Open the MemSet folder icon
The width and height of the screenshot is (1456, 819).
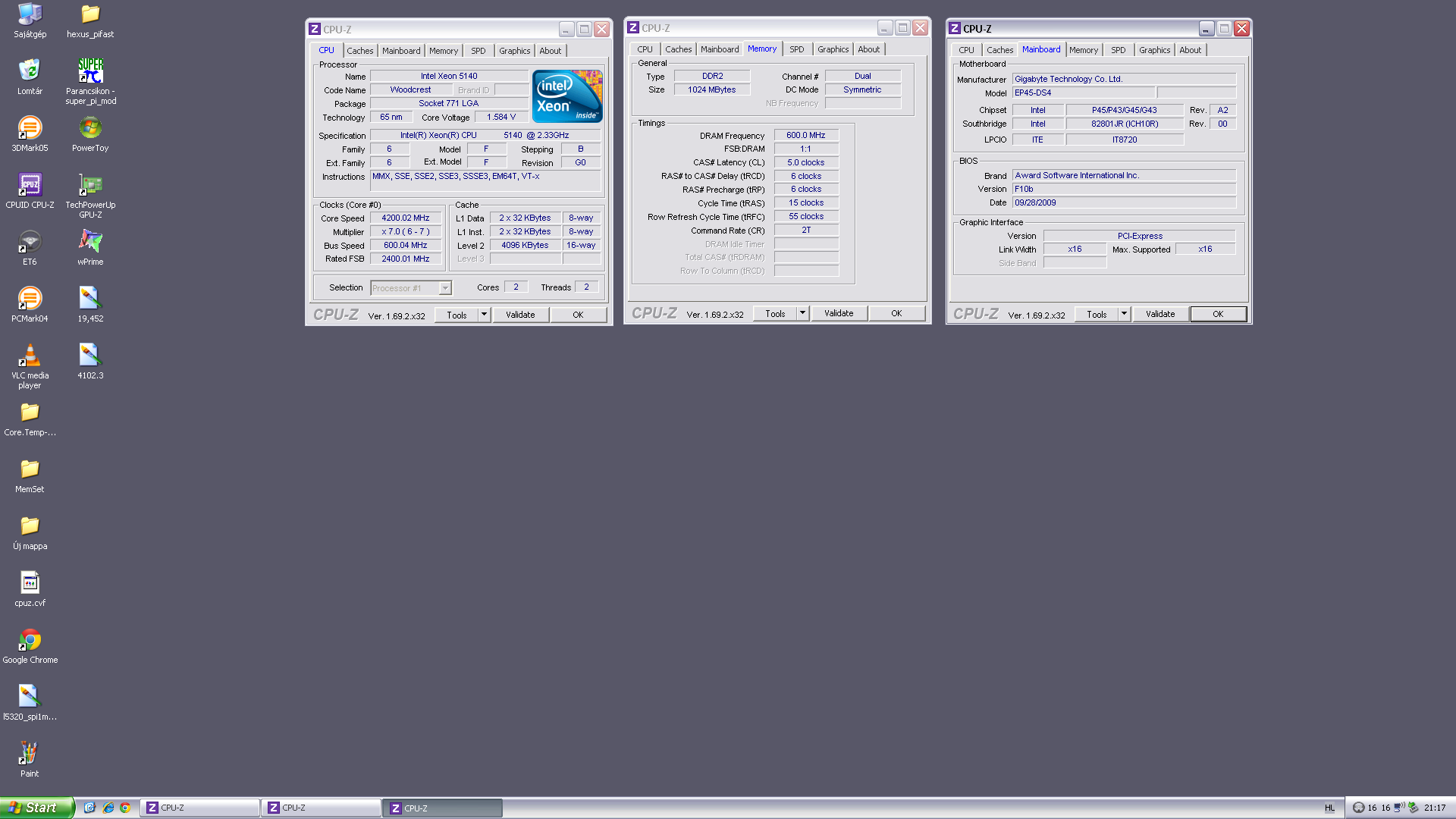(x=30, y=469)
